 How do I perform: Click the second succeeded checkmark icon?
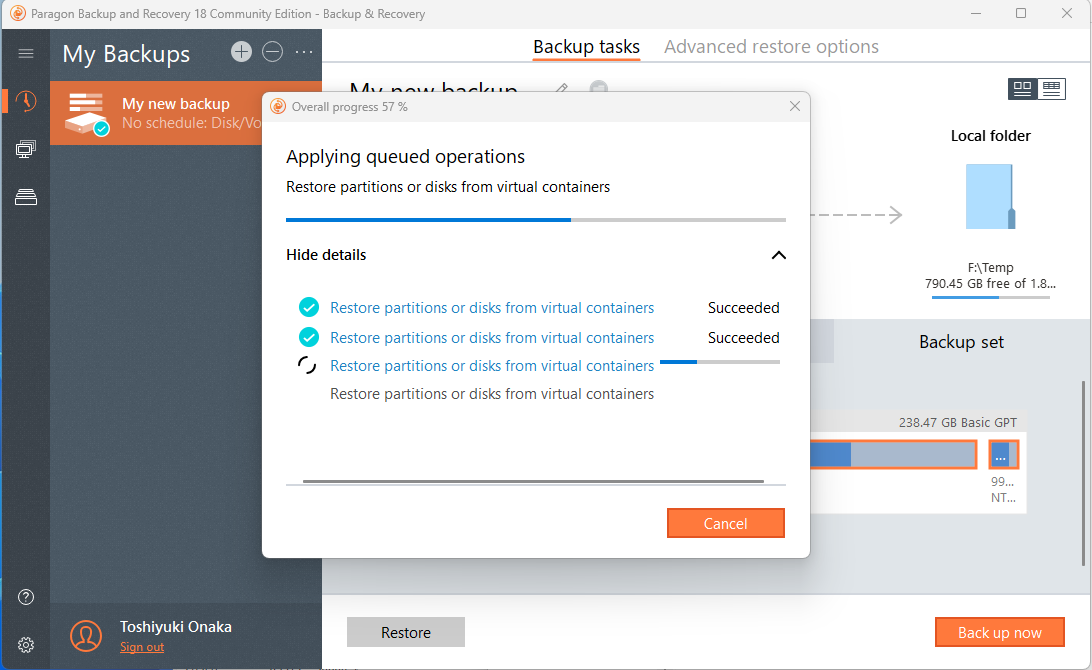point(309,337)
